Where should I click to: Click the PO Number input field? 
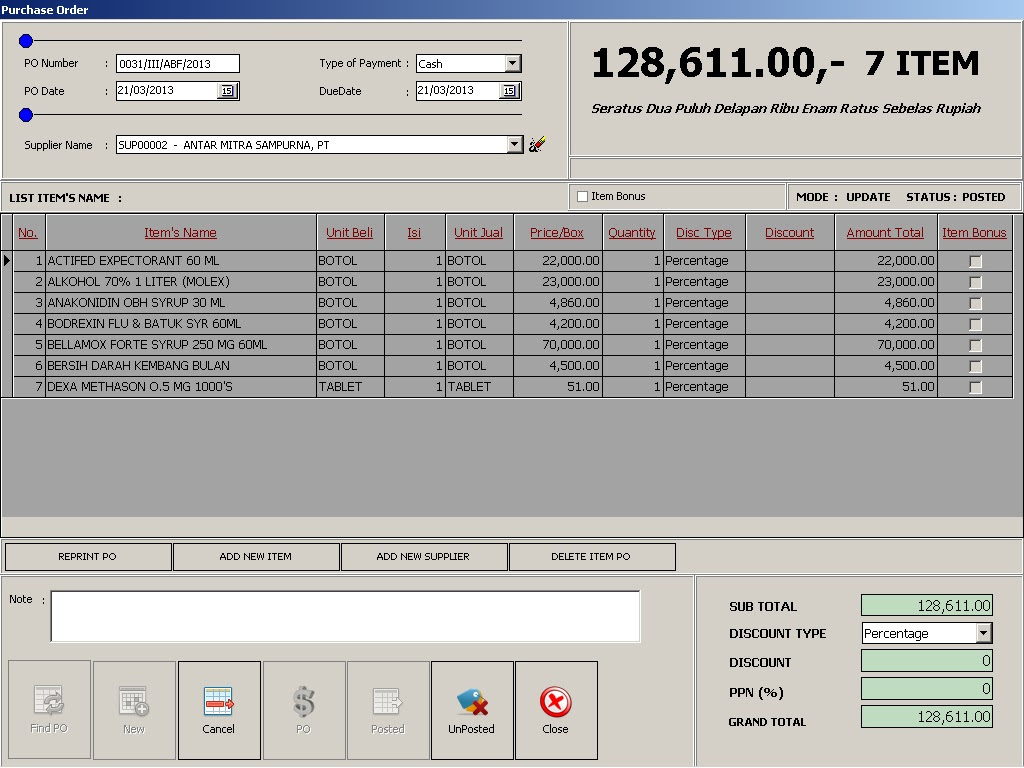coord(178,63)
